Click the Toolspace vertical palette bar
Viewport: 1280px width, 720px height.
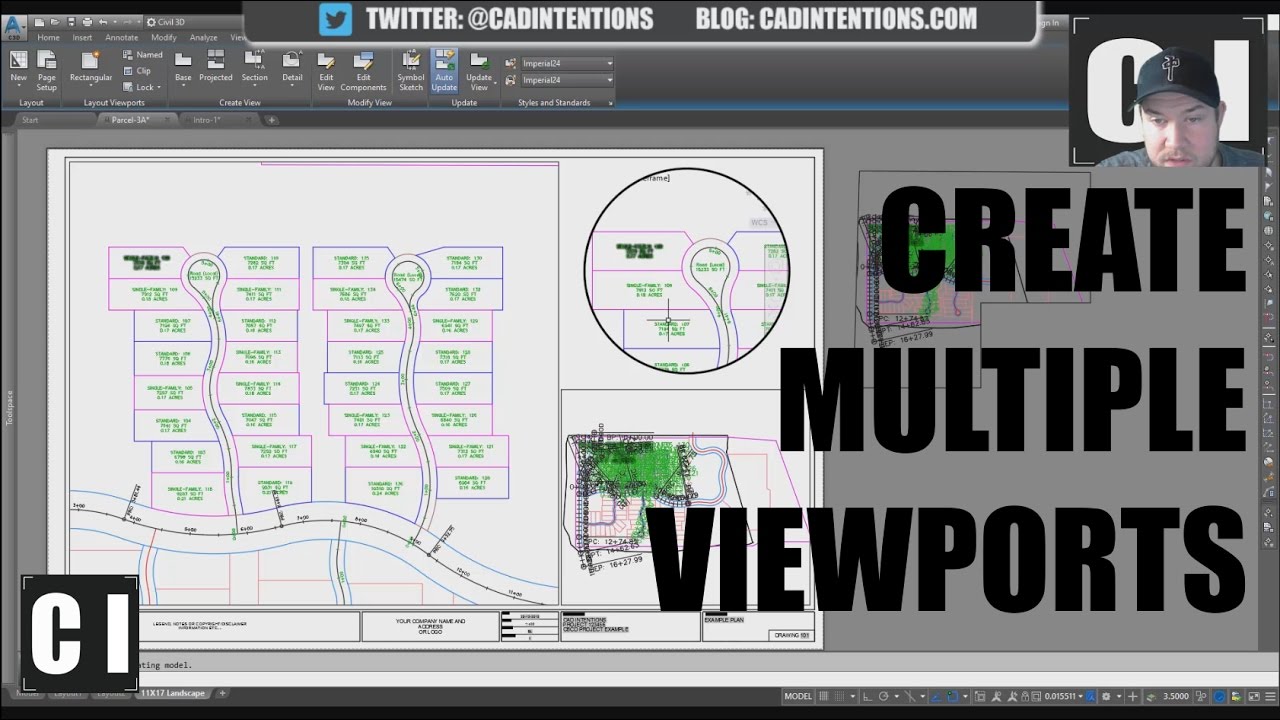(9, 408)
